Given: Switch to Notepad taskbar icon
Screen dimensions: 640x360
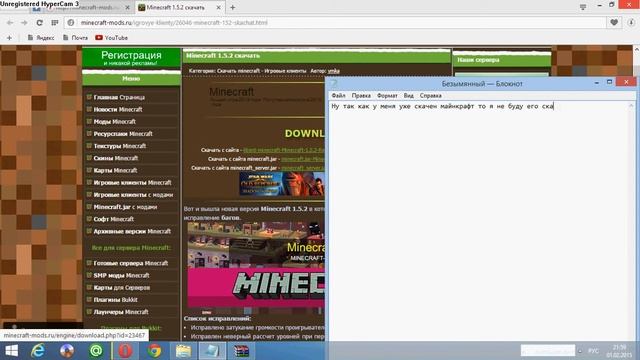Looking at the screenshot, I should (x=212, y=351).
